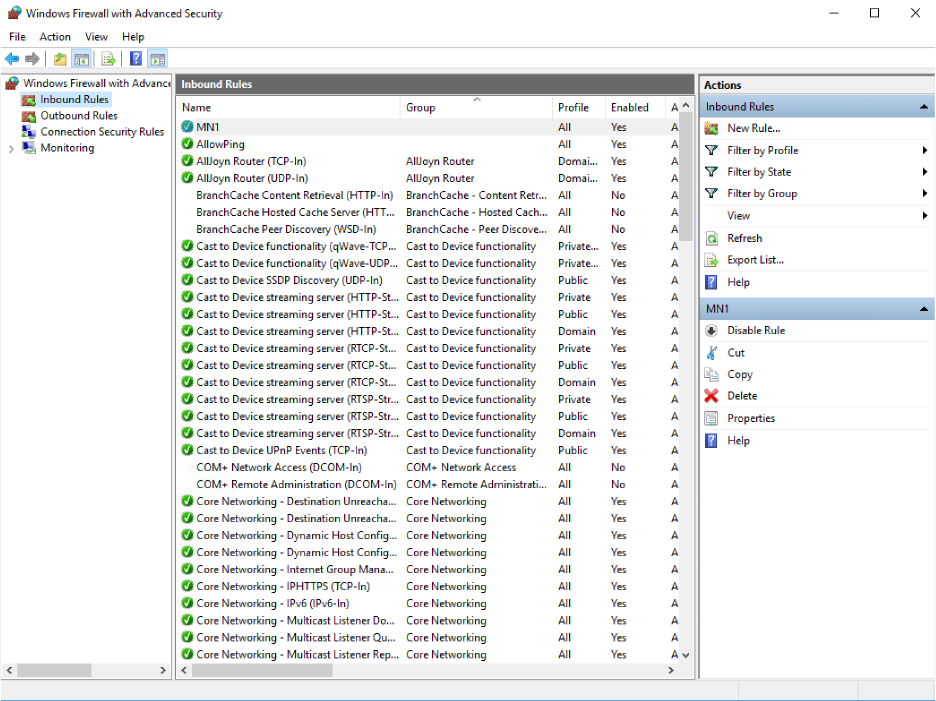Sort by the Profile column header
936x701 pixels.
pyautogui.click(x=578, y=107)
